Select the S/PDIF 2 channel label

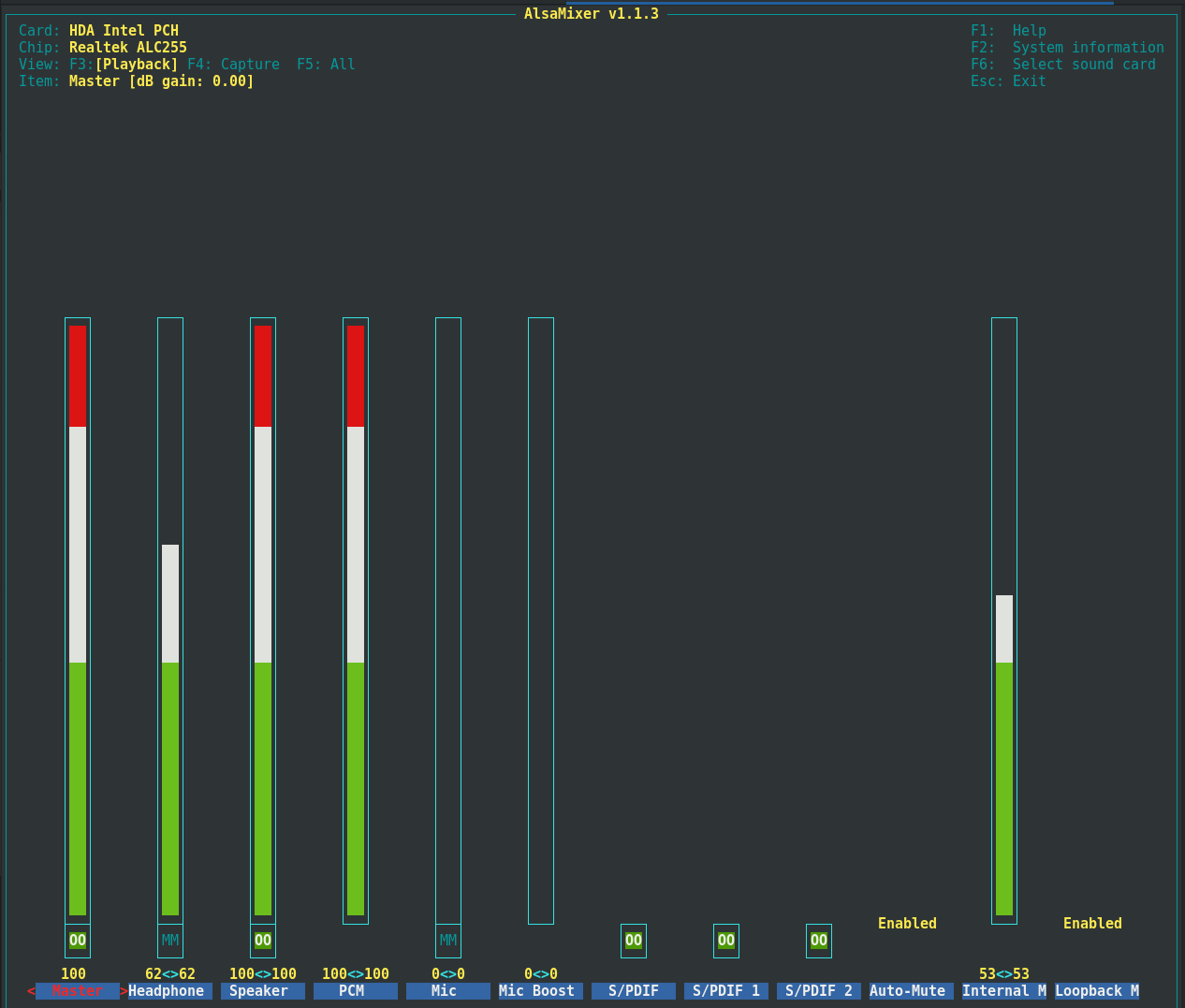pos(819,991)
